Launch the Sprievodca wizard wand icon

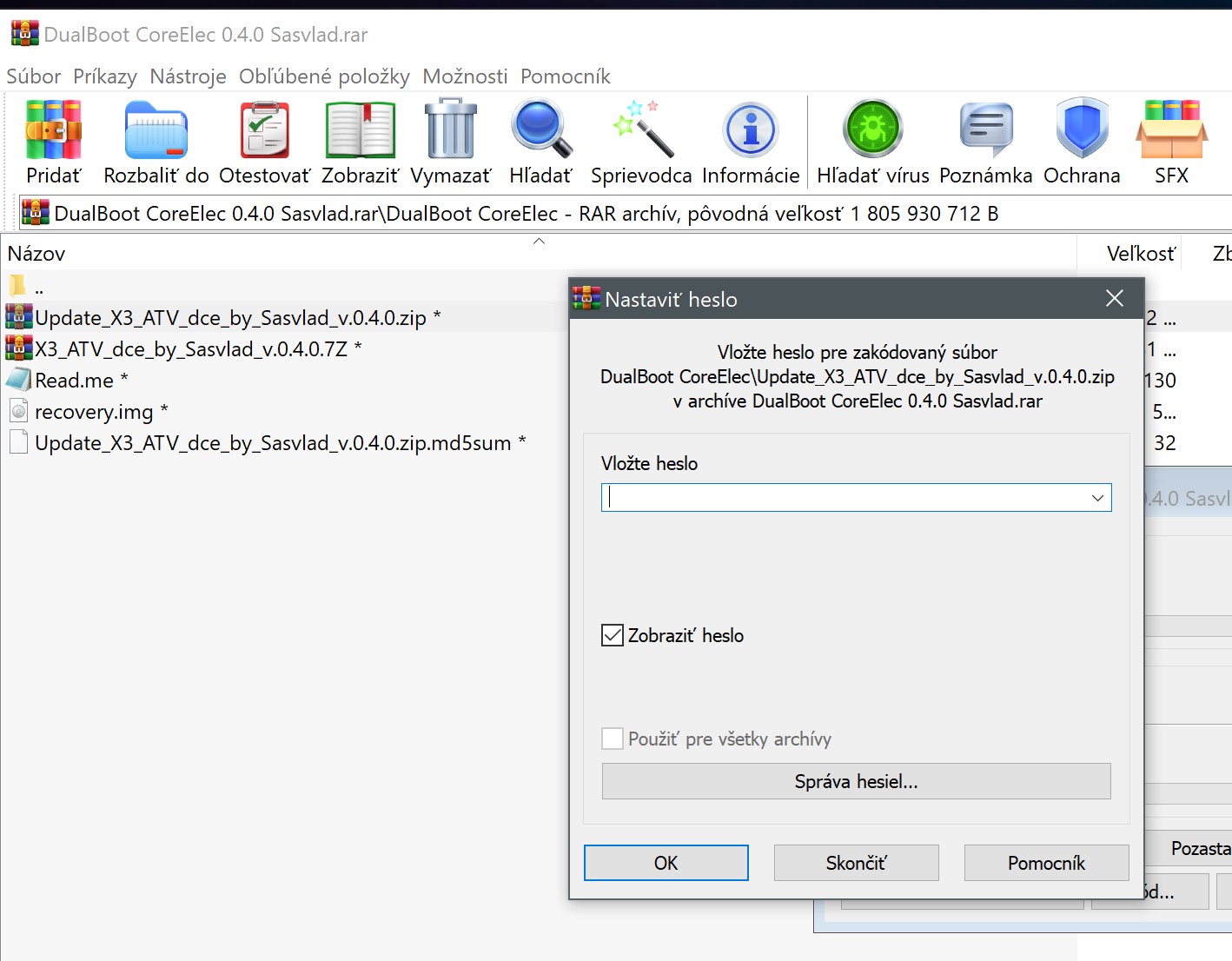point(641,130)
